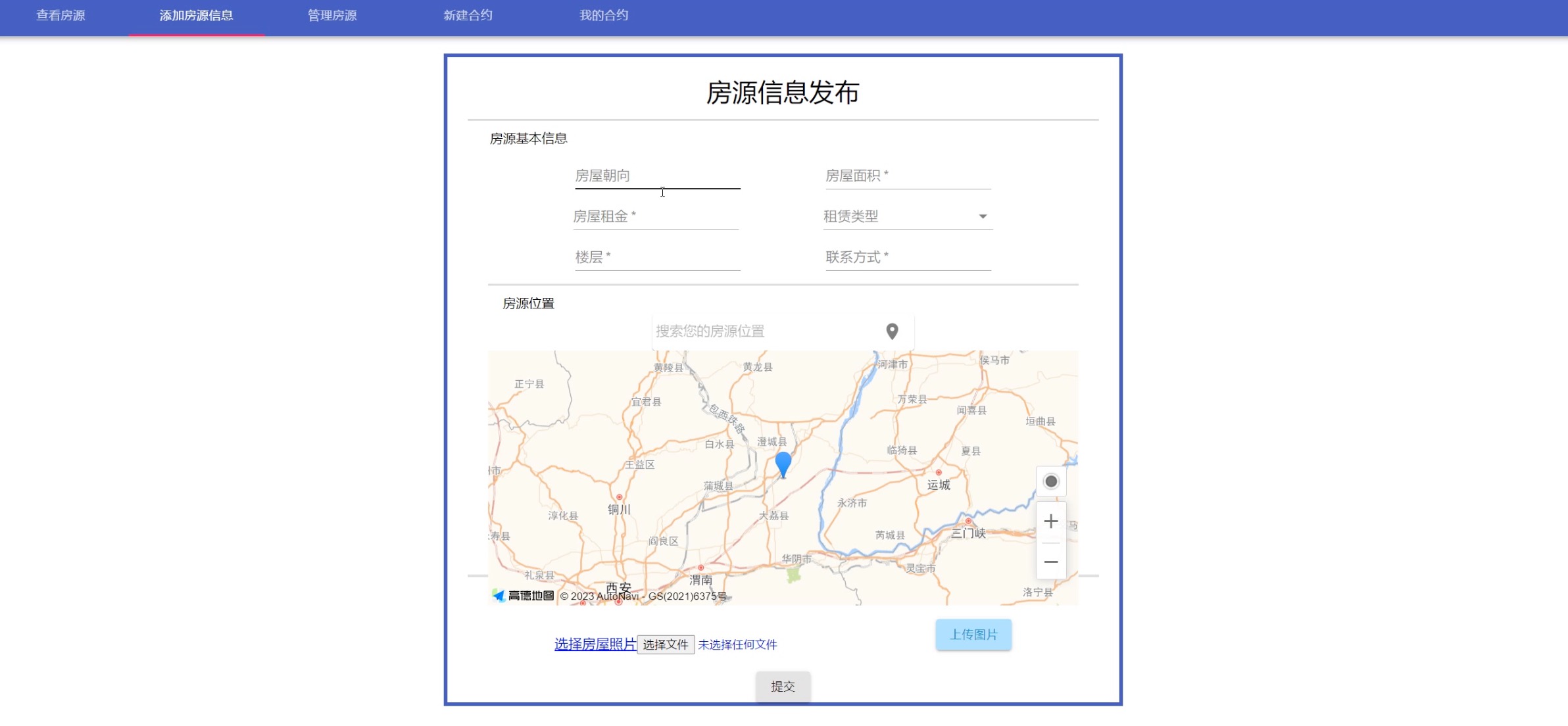
Task: Focus the 联系方式 input field
Action: 908,258
